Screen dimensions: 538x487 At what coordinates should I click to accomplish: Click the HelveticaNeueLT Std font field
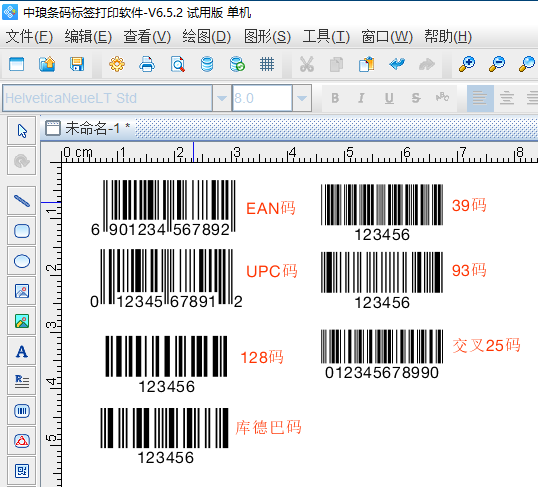[107, 98]
